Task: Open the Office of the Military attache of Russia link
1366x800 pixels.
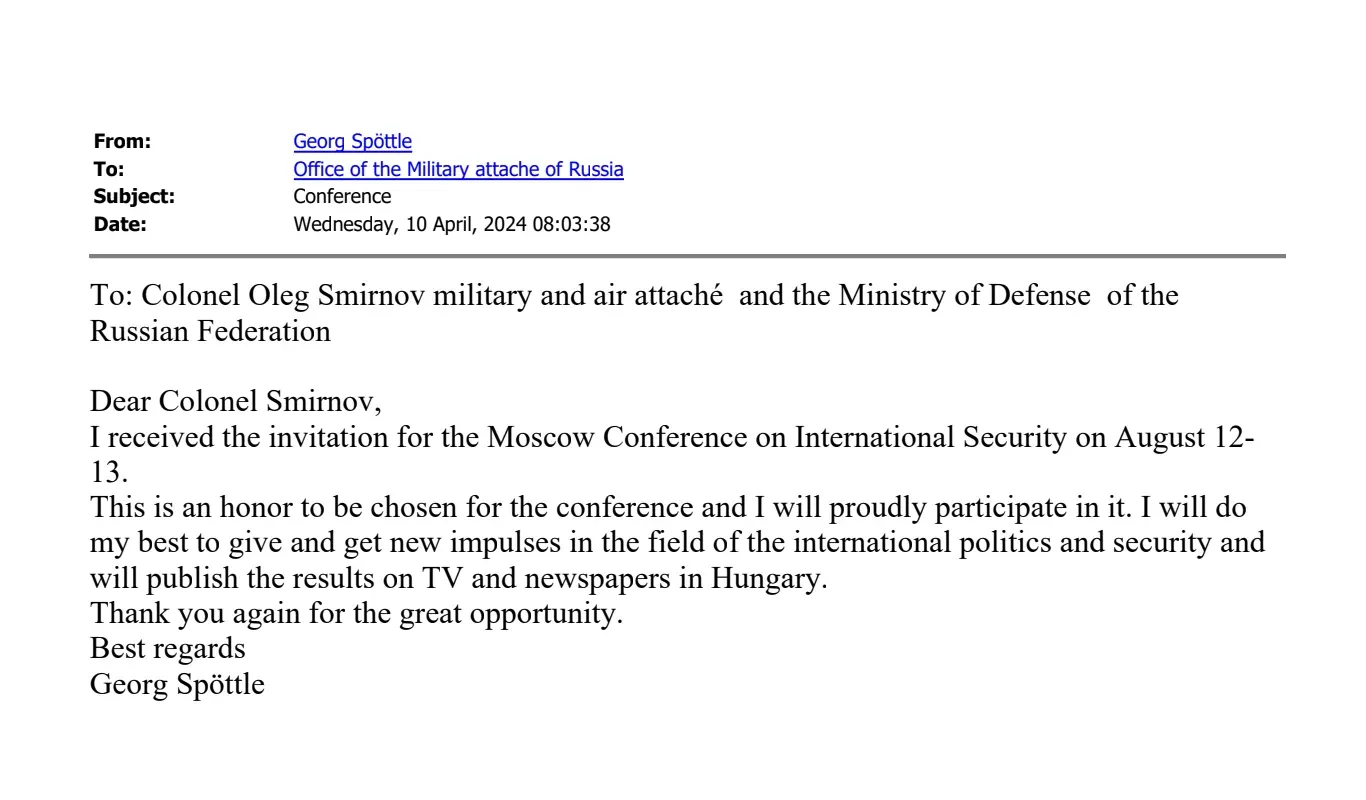Action: coord(458,169)
